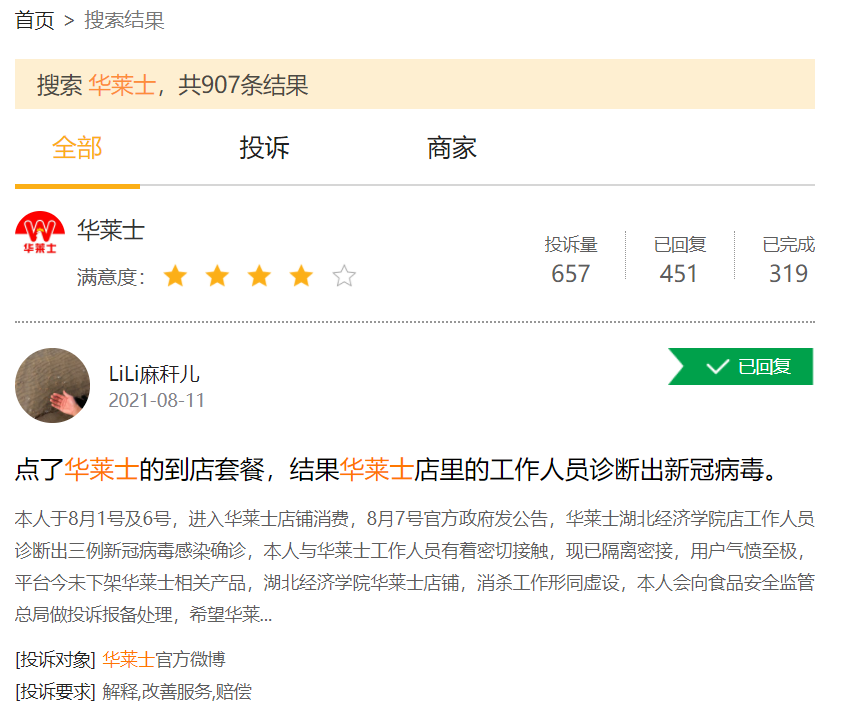Click the second satisfaction star
This screenshot has width=857, height=705.
[x=217, y=276]
